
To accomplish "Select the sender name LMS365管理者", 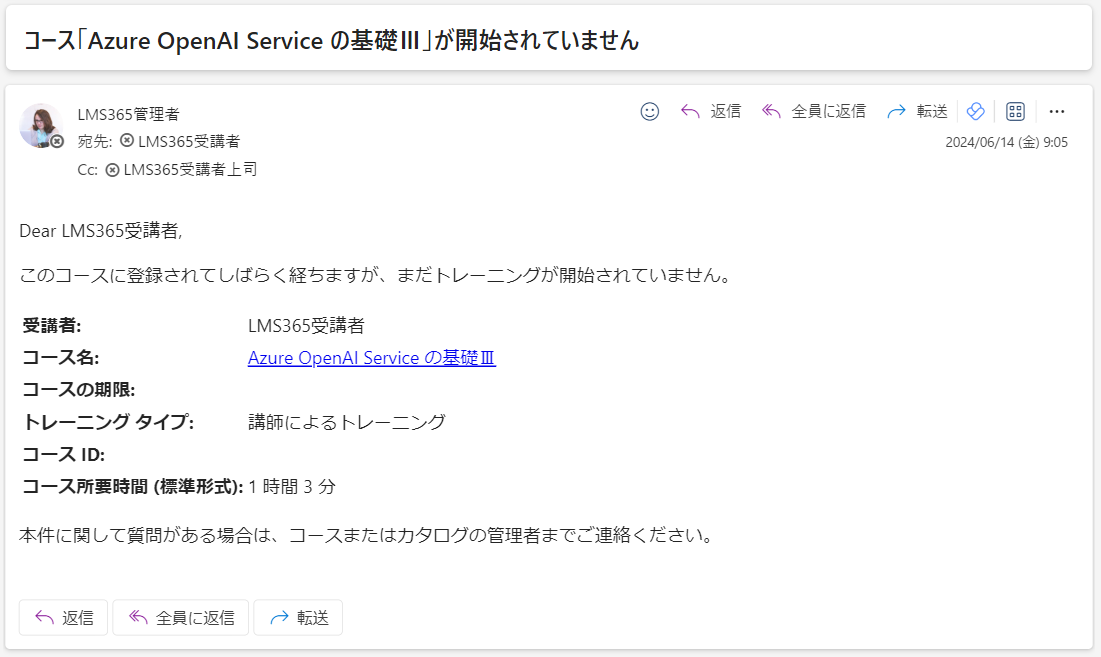I will [x=128, y=114].
